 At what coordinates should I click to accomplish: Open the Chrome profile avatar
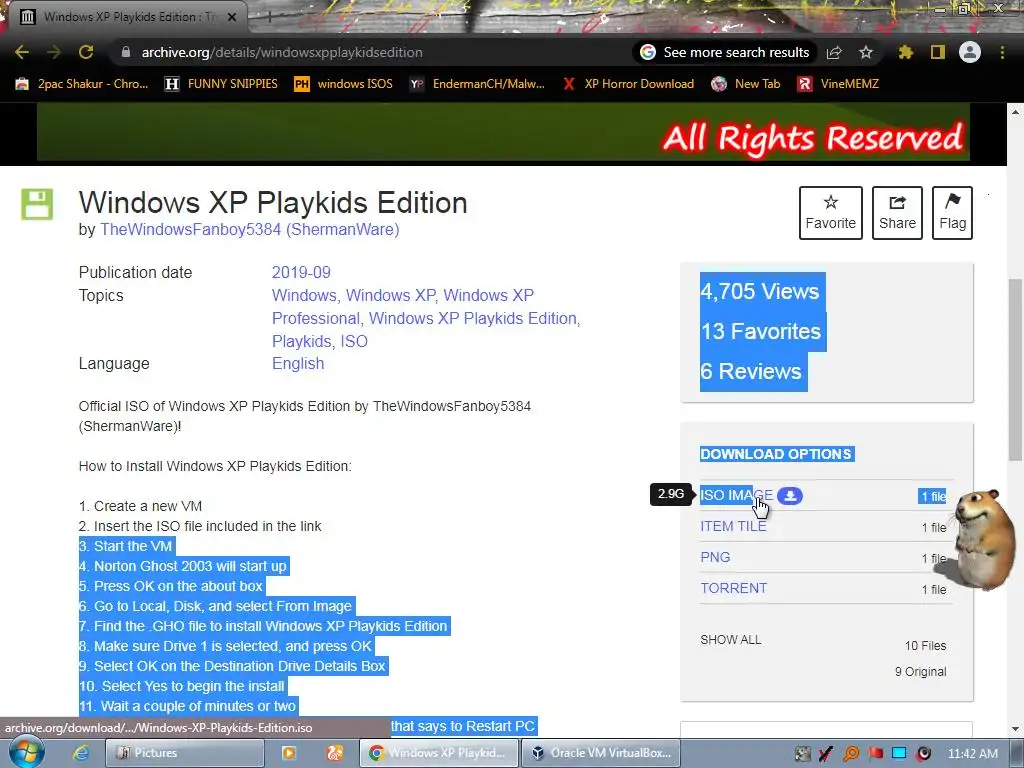[970, 52]
